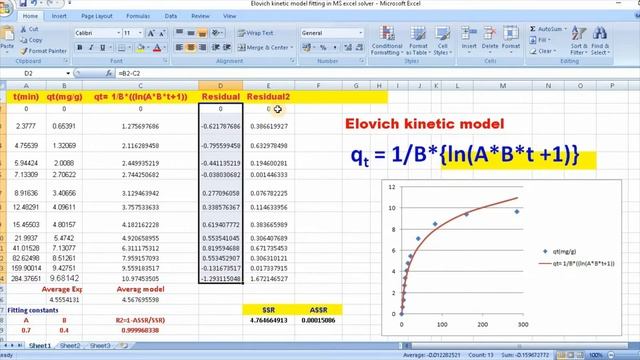
Task: Click the Insert Worksheet tab icon
Action: pos(123,346)
